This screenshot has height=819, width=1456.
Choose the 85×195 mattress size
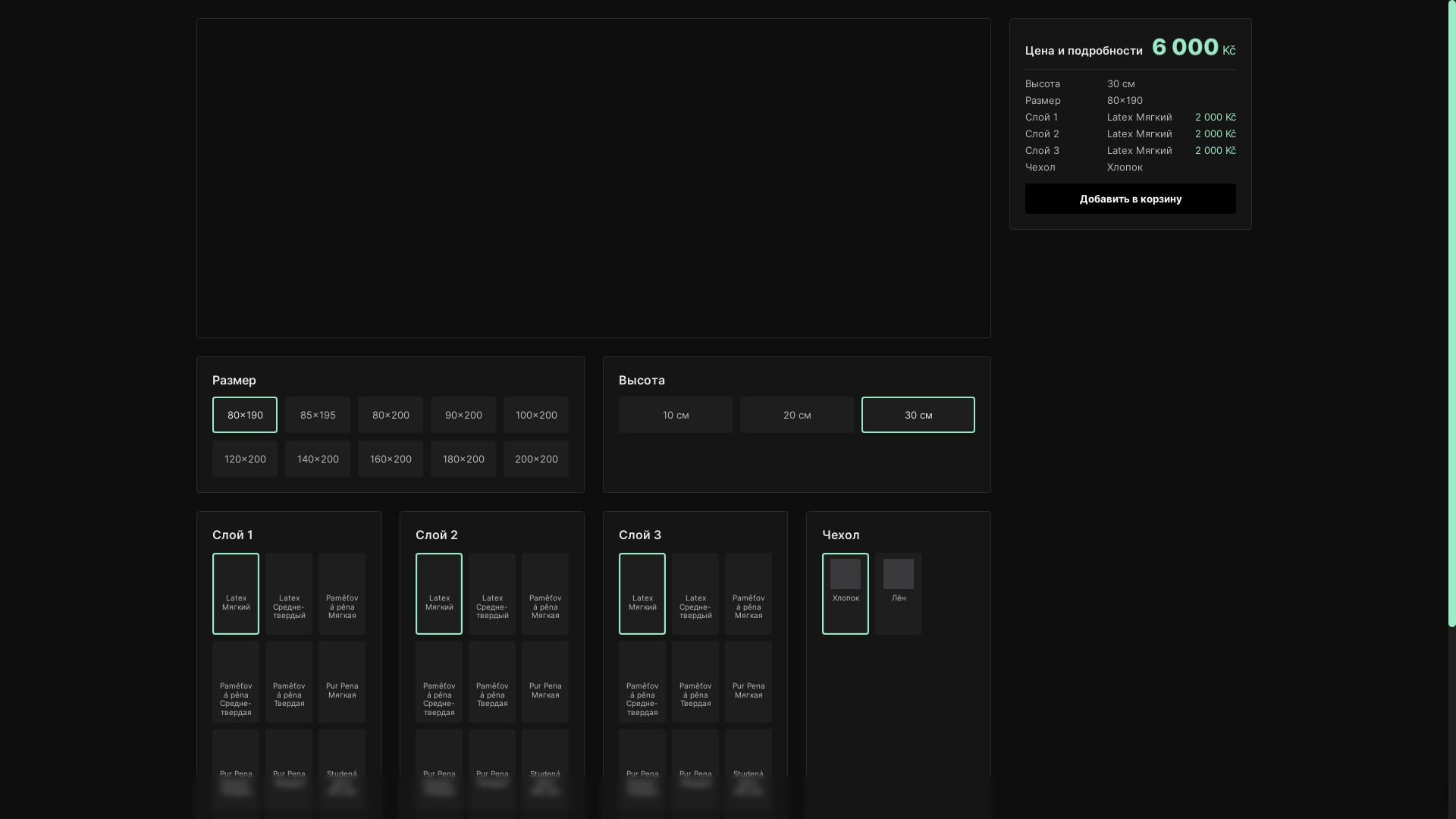[318, 415]
